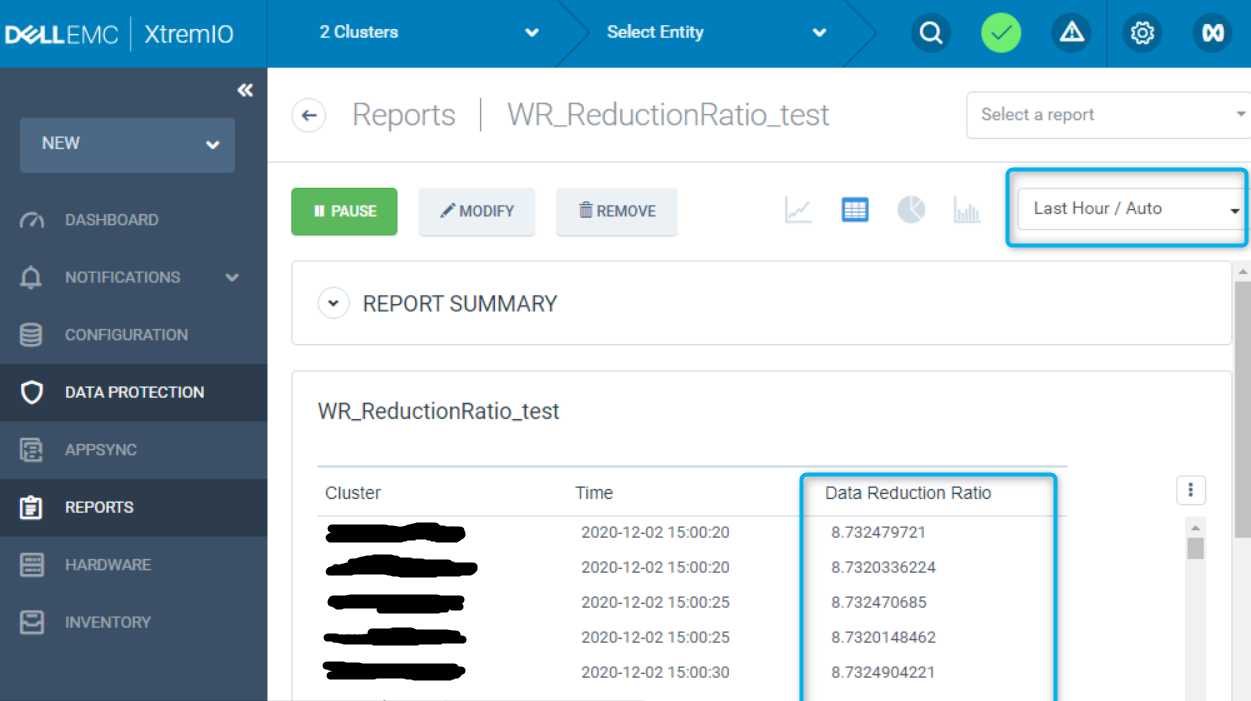Open the settings gear icon

(x=1142, y=33)
